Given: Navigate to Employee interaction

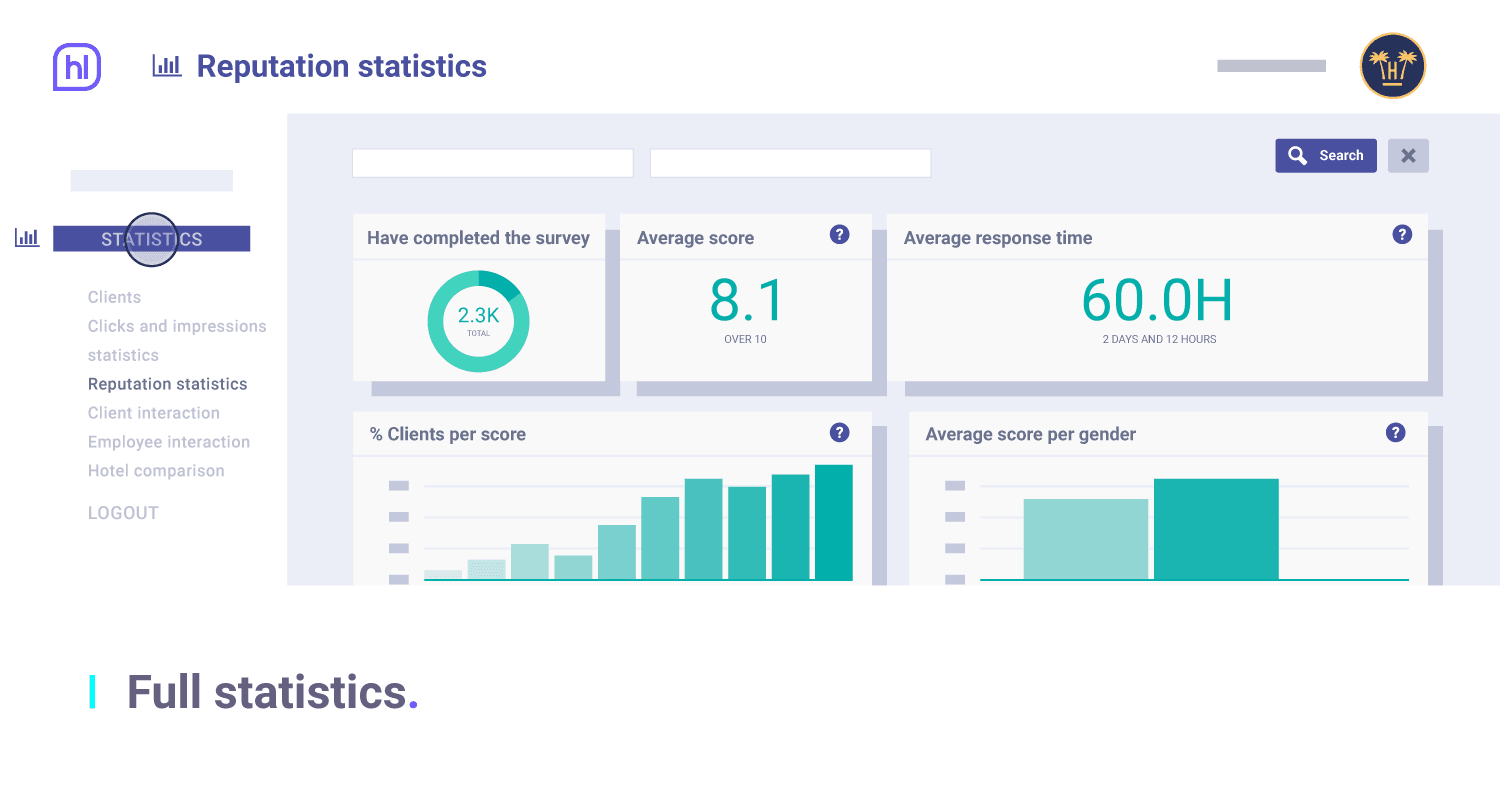Looking at the screenshot, I should point(168,442).
